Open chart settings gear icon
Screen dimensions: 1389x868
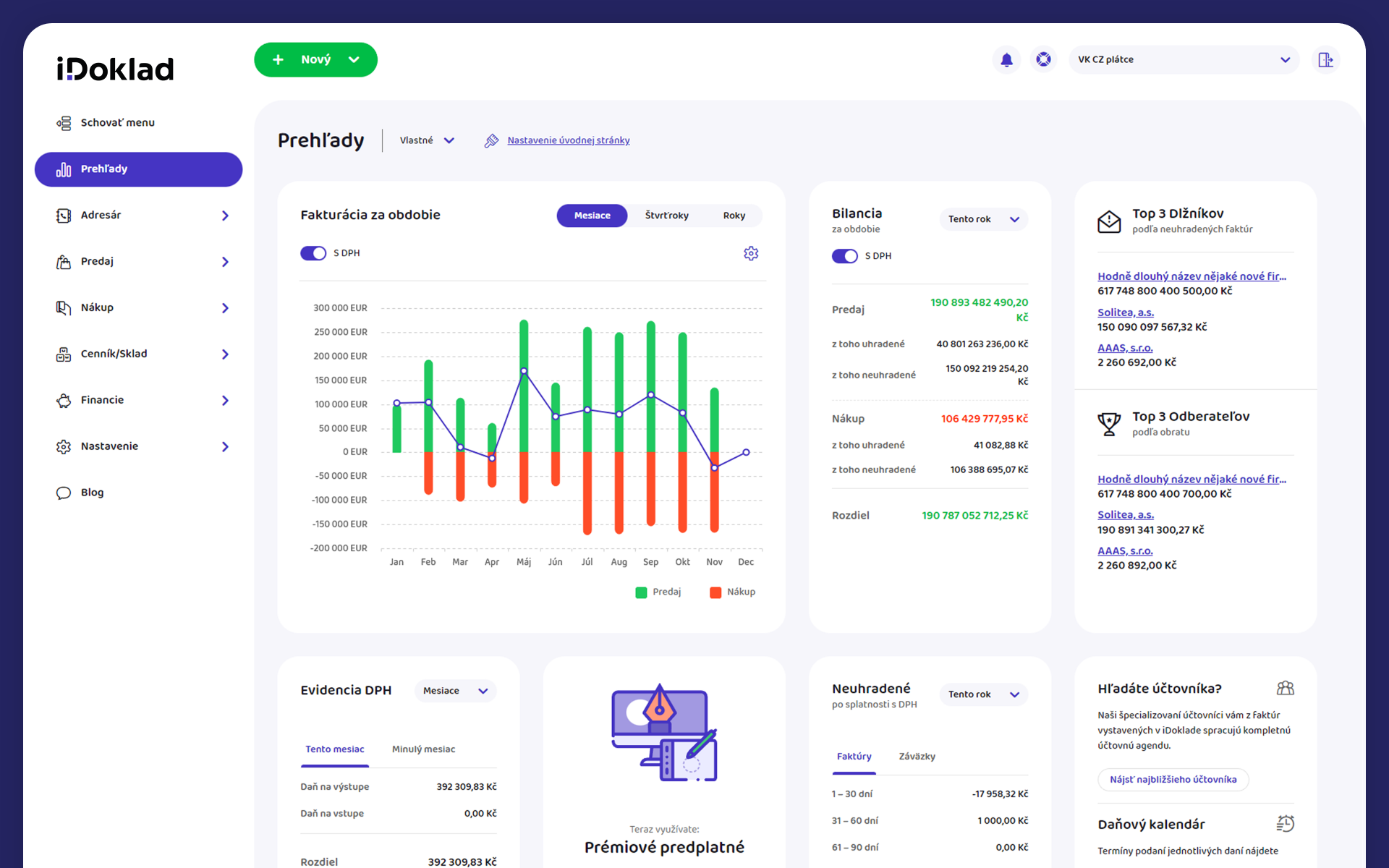pos(751,253)
